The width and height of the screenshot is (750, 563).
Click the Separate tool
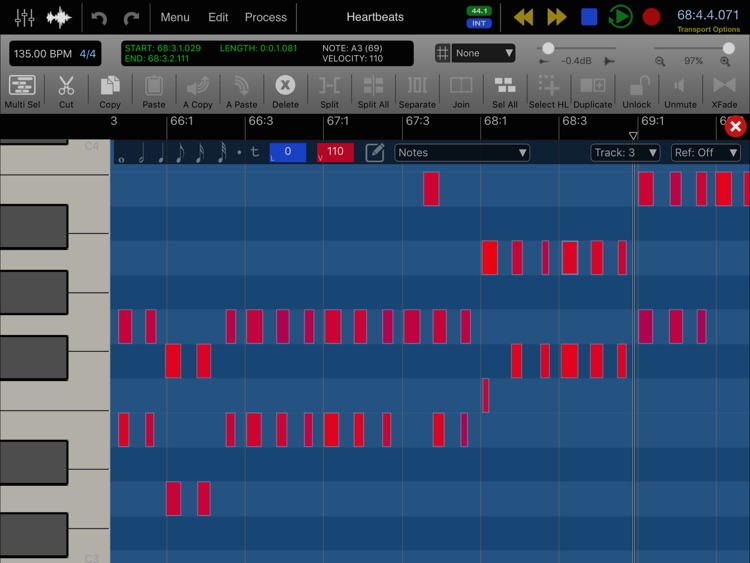[417, 92]
